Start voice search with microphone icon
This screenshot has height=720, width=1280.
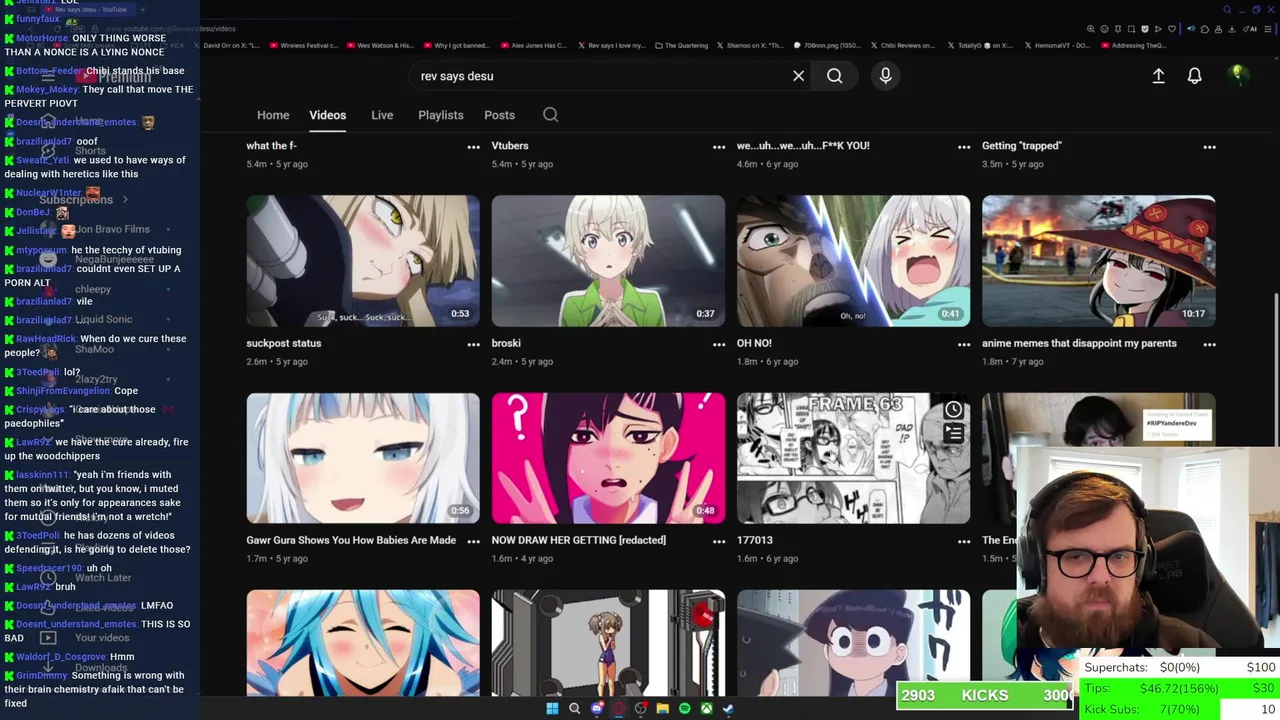click(x=885, y=76)
